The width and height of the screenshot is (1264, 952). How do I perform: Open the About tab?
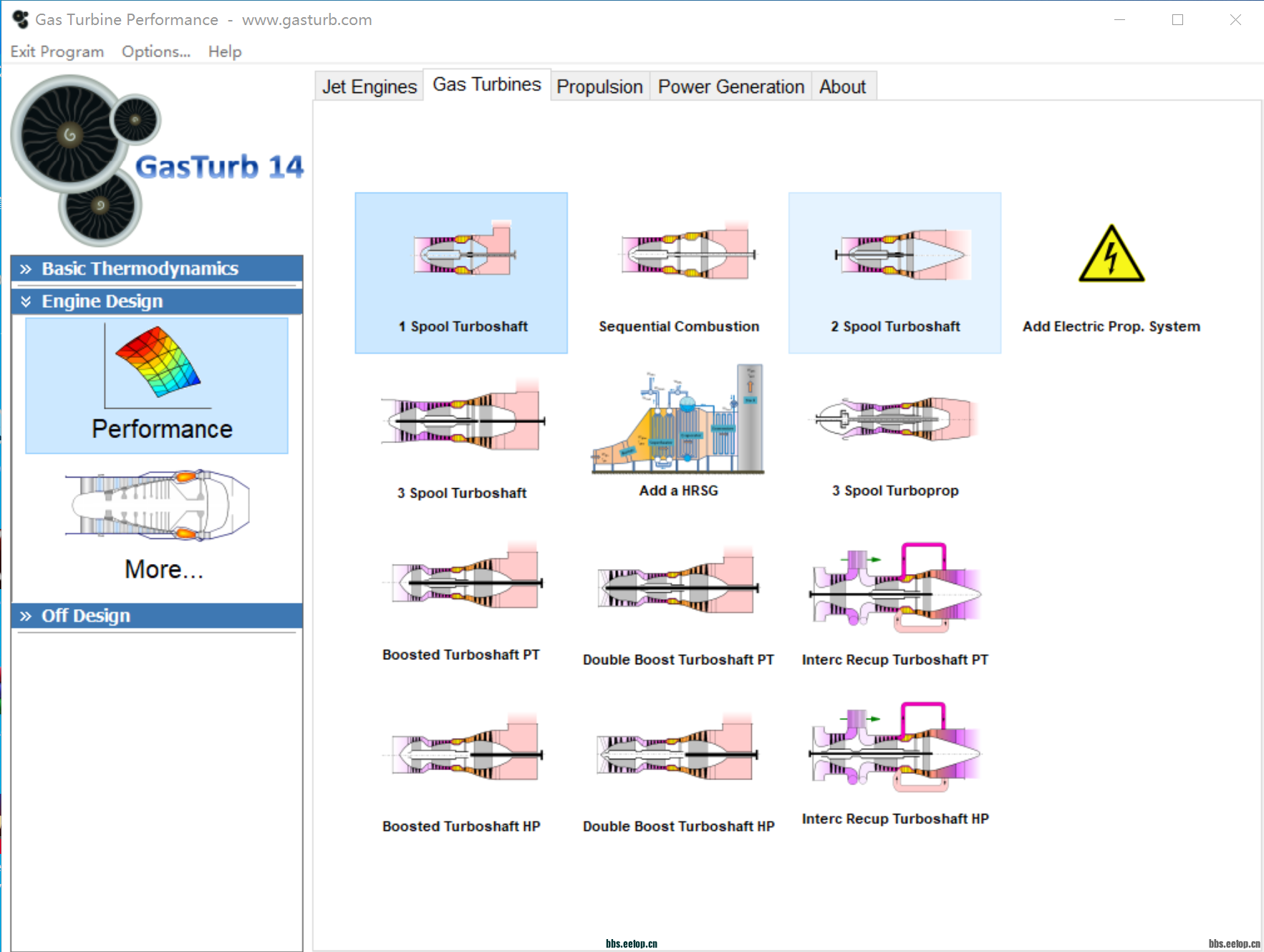[x=843, y=87]
